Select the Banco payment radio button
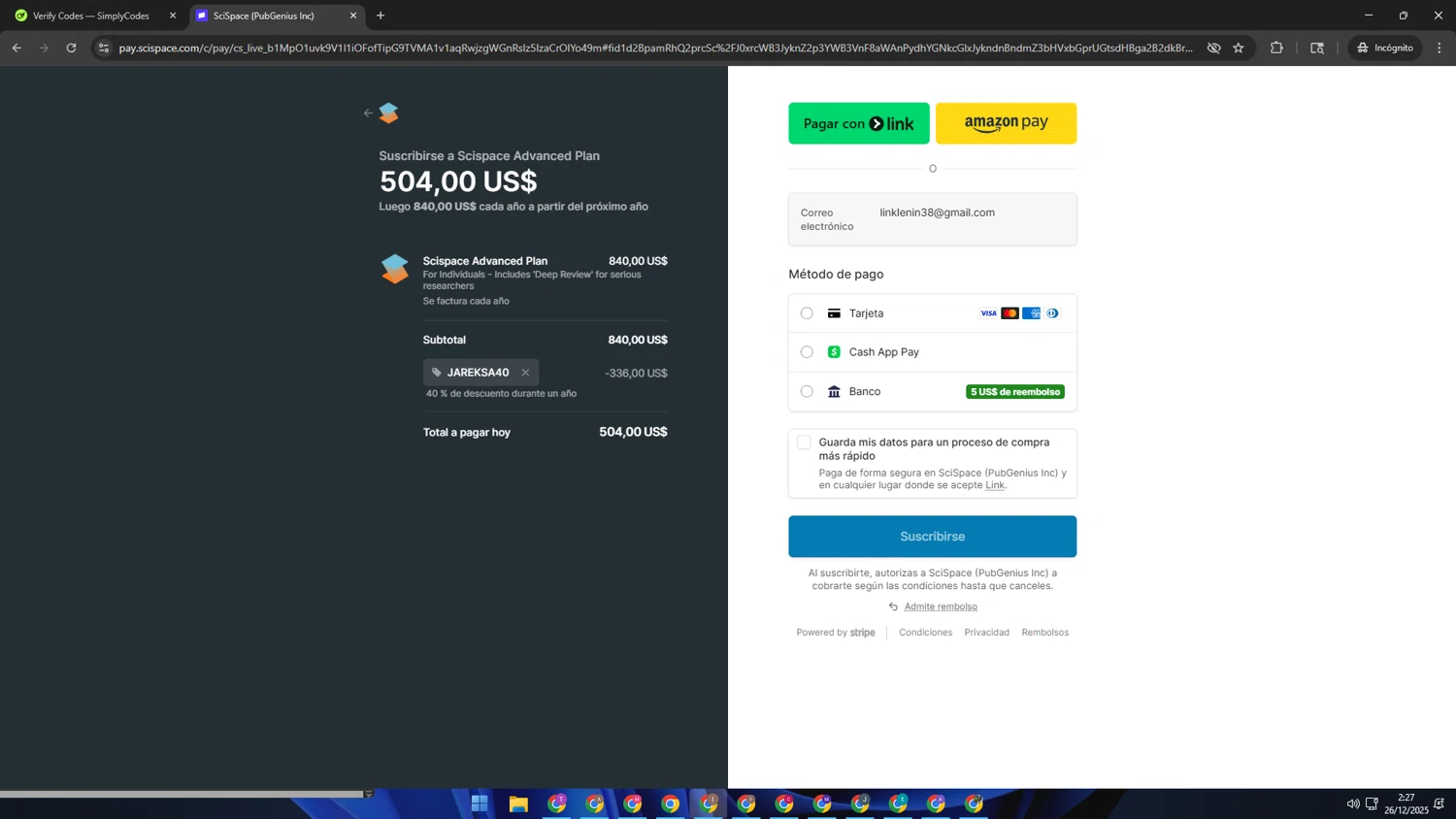This screenshot has width=1456, height=819. tap(807, 392)
